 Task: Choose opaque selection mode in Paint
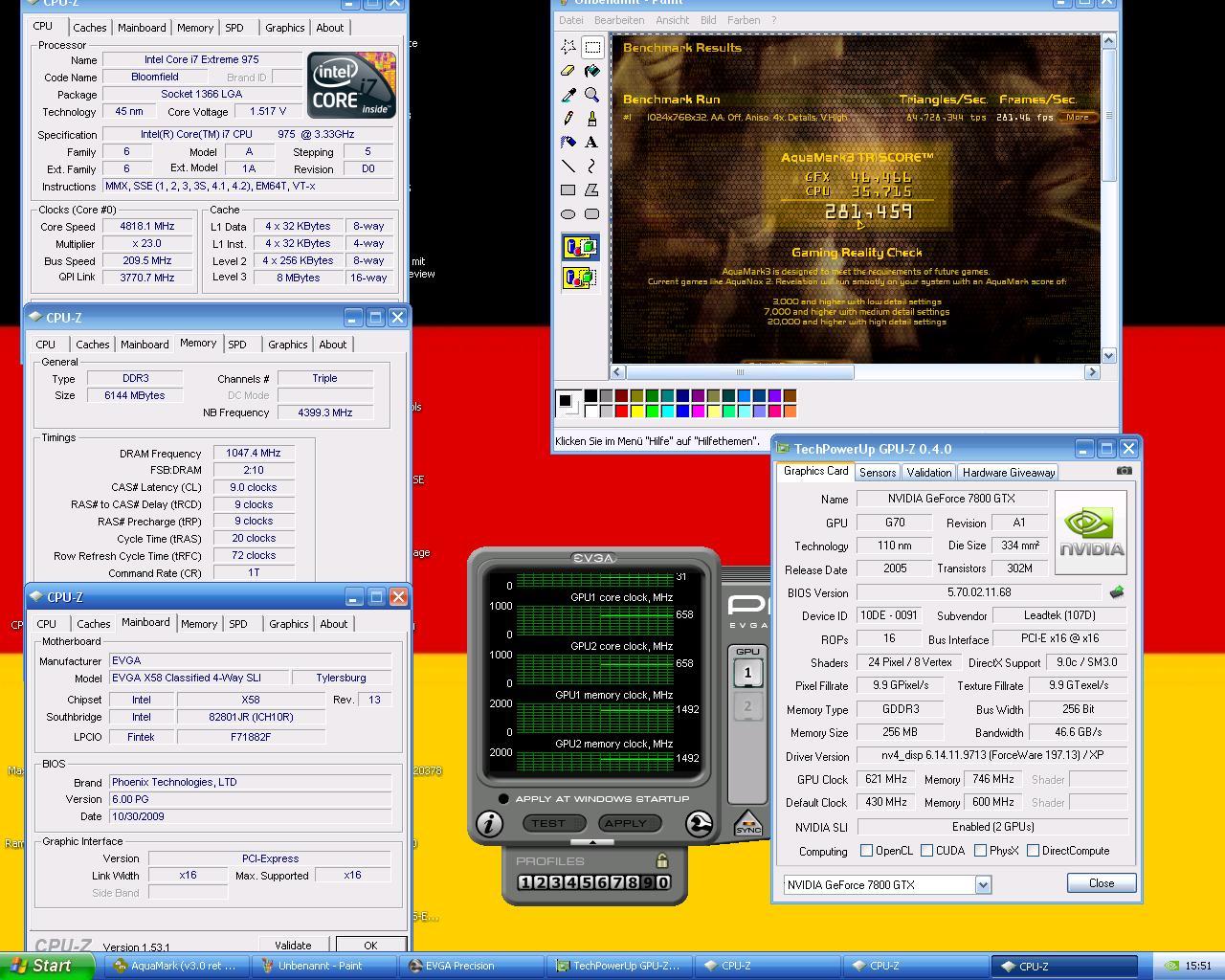[x=580, y=248]
